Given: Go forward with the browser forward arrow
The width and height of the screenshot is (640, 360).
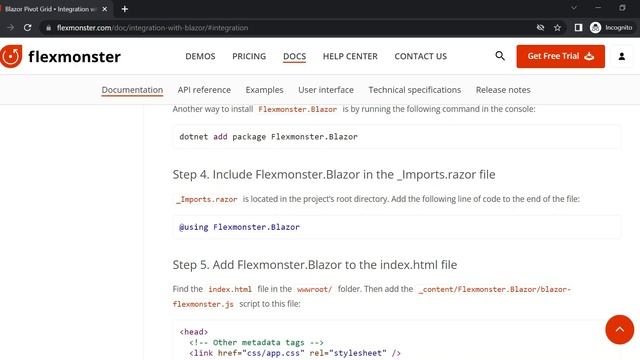Looking at the screenshot, I should click(10, 28).
